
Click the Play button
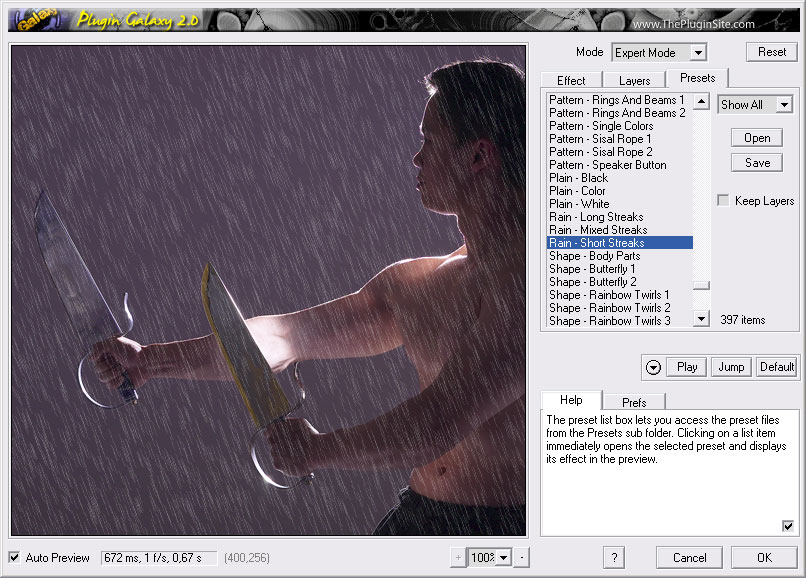point(687,367)
